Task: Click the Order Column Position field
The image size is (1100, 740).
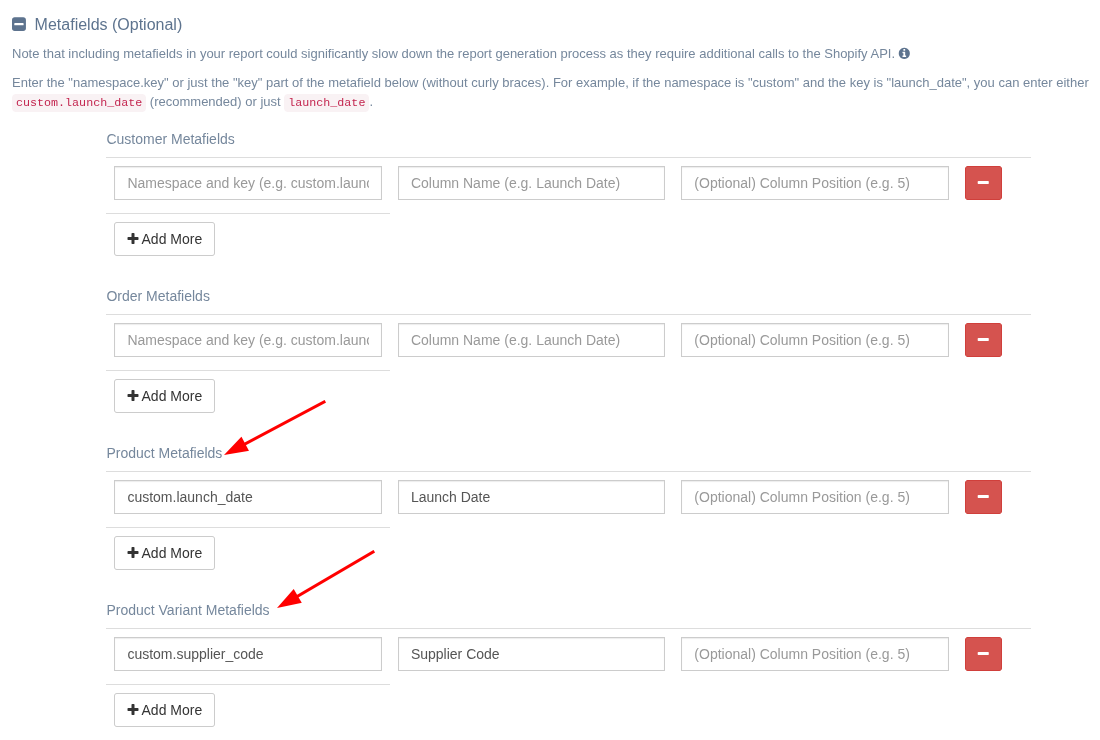Action: [814, 340]
